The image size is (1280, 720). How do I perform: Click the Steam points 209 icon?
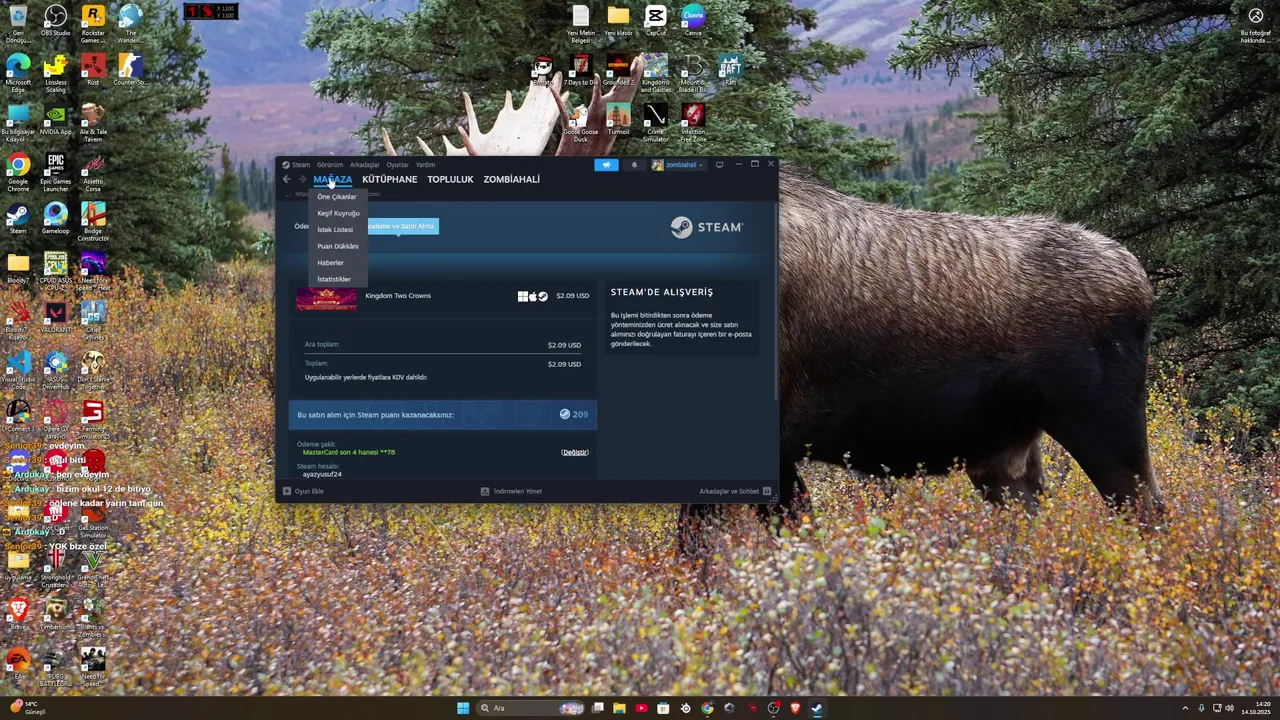565,414
